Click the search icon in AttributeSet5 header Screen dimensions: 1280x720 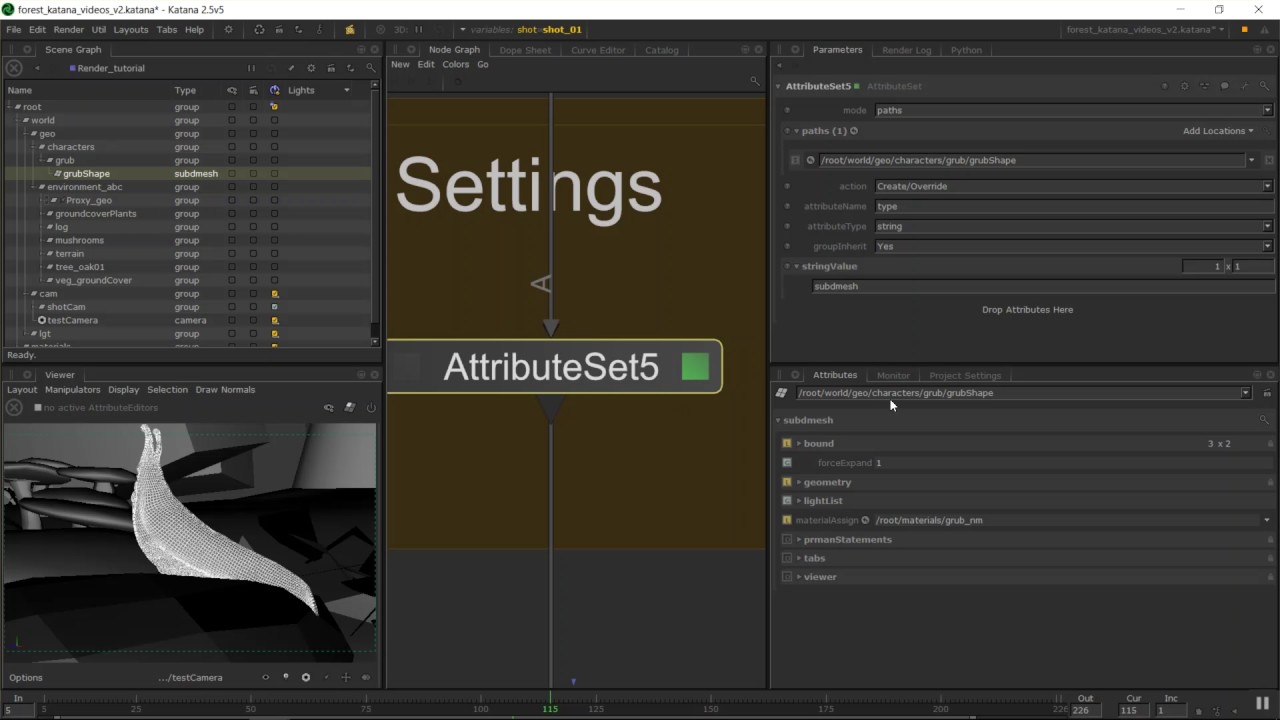pyautogui.click(x=1265, y=86)
